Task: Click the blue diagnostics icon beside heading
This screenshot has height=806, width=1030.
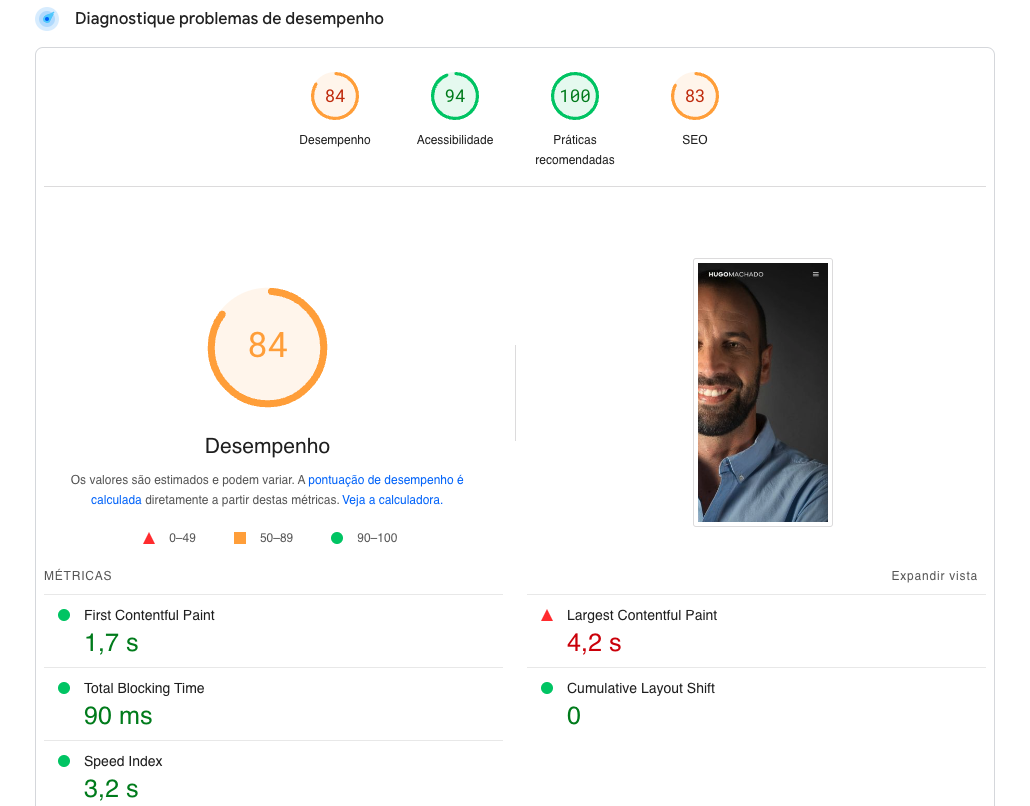Action: click(x=47, y=19)
